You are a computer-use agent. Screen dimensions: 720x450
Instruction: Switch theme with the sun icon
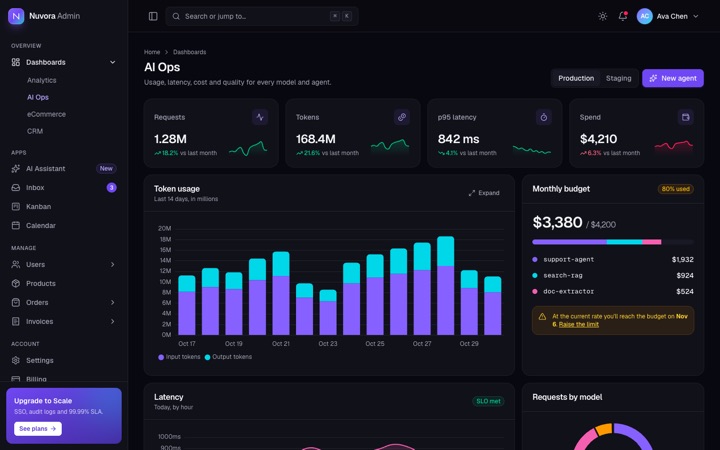602,16
